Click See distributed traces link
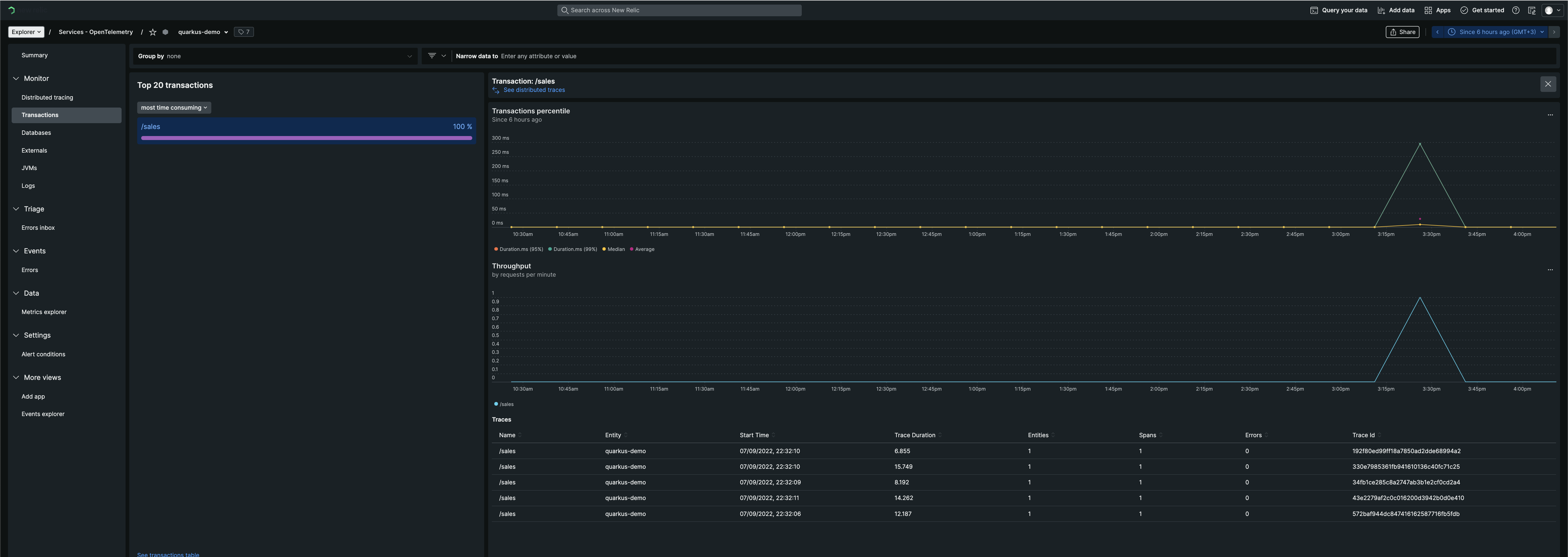 click(534, 90)
